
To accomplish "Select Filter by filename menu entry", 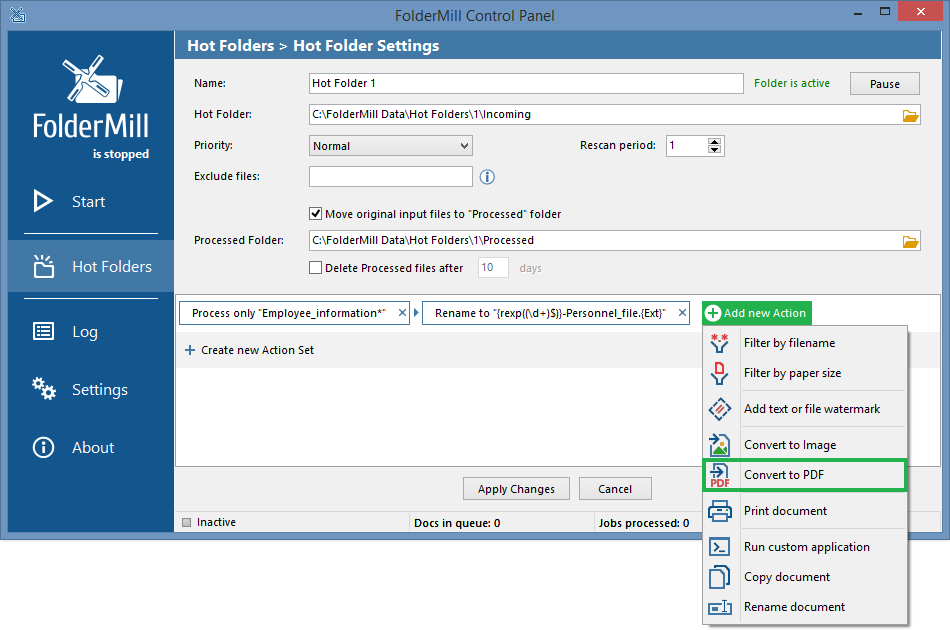I will 805,343.
